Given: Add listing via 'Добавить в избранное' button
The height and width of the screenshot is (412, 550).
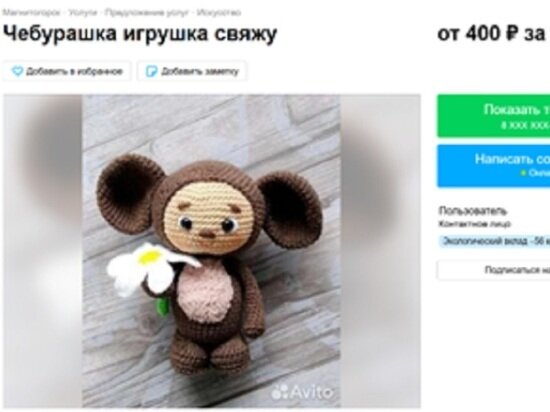Looking at the screenshot, I should point(67,71).
